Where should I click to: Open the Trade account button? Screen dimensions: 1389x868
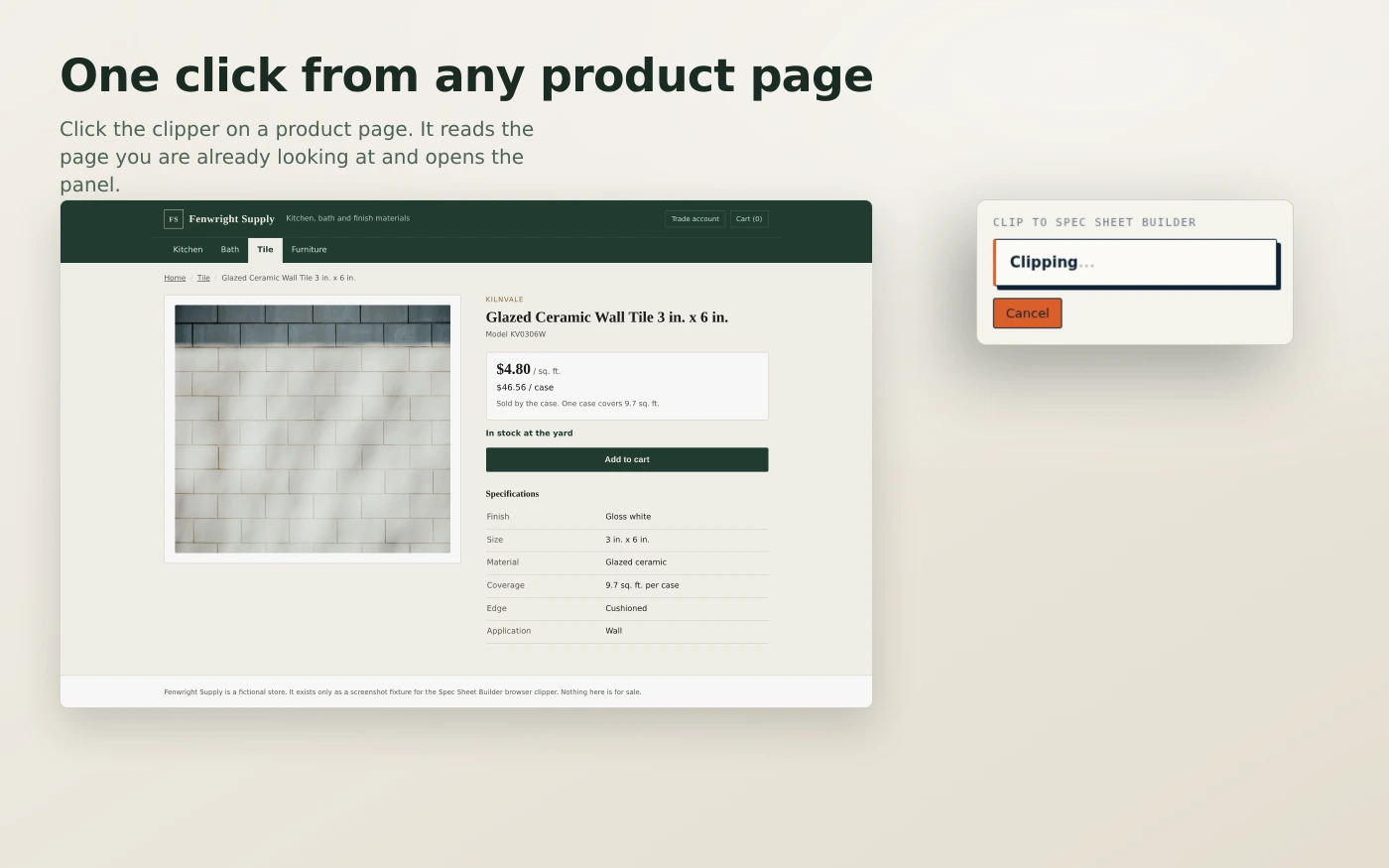tap(694, 219)
